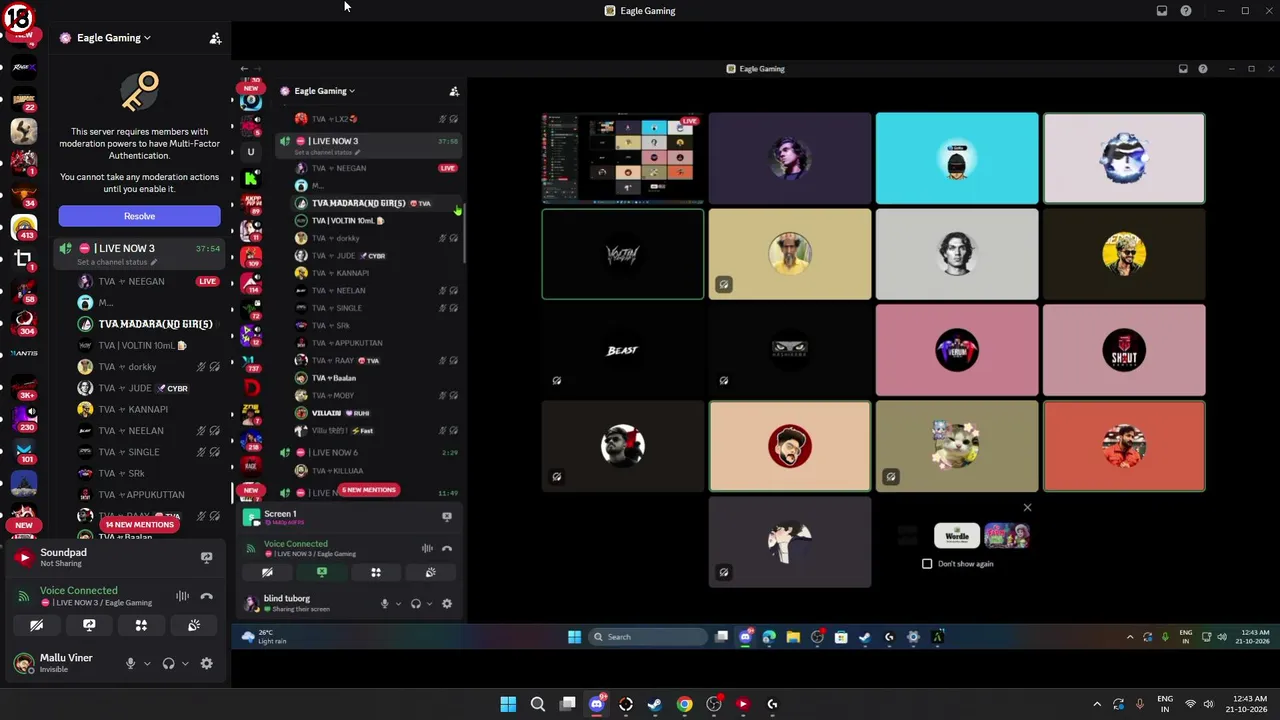The width and height of the screenshot is (1280, 720).
Task: Close the Wordle activities popup
Action: (x=1027, y=507)
